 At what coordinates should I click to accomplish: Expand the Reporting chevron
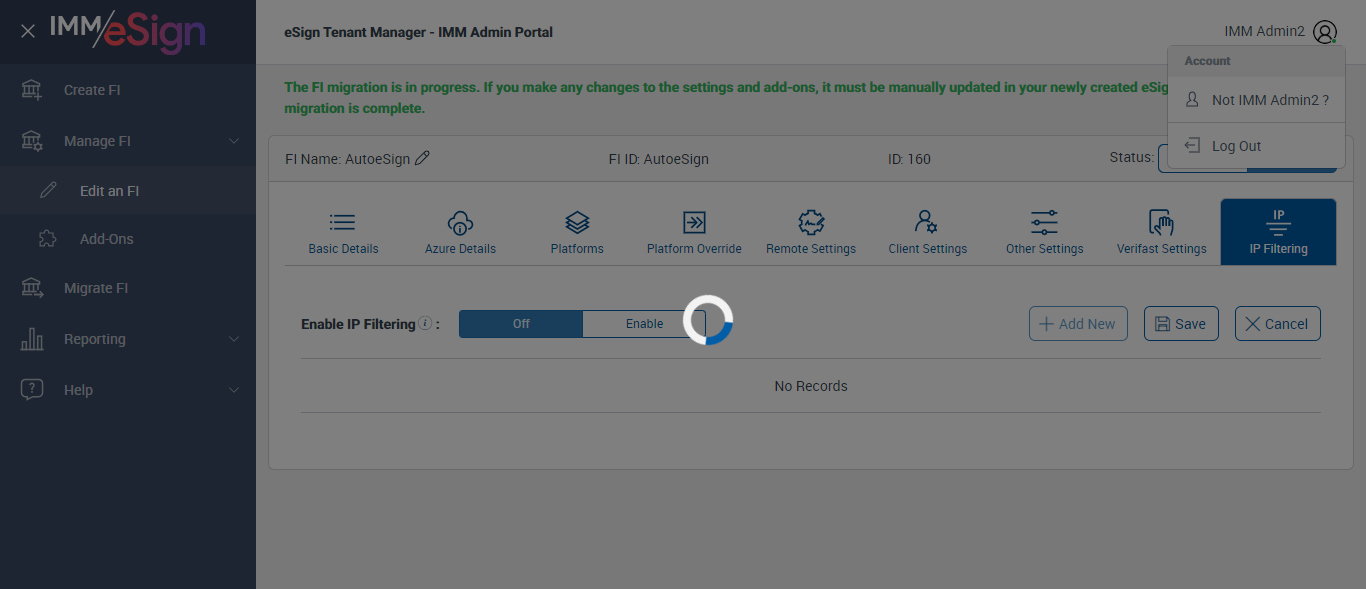pyautogui.click(x=234, y=339)
